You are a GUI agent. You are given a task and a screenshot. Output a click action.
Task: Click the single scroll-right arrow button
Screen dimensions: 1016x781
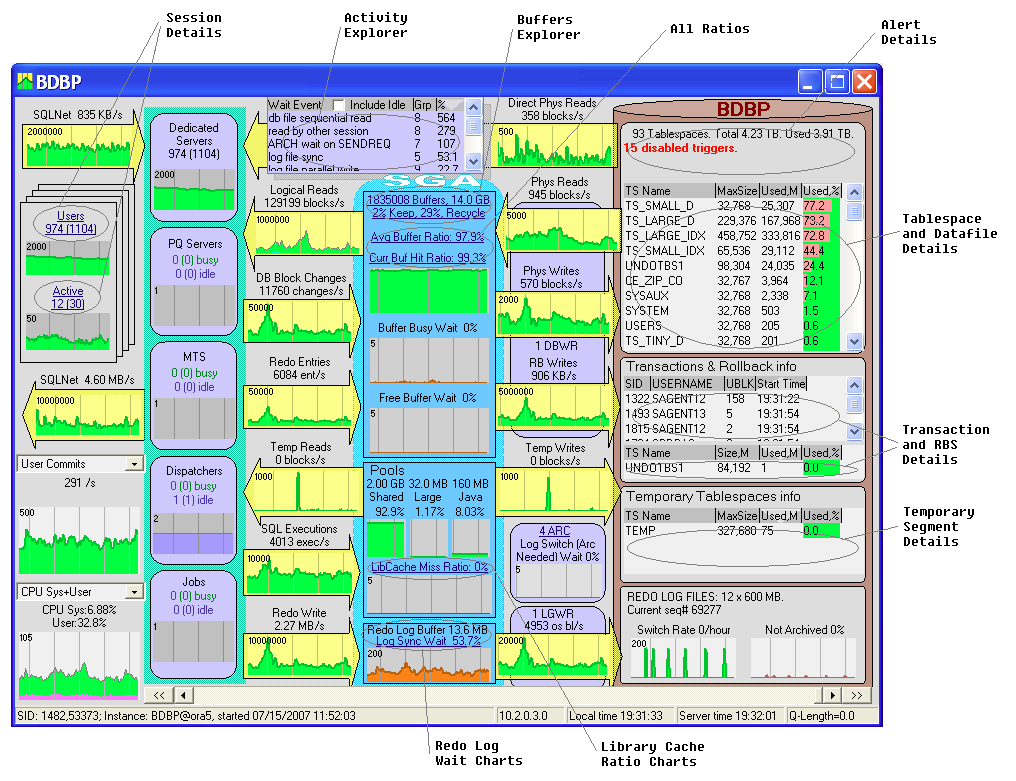(830, 694)
